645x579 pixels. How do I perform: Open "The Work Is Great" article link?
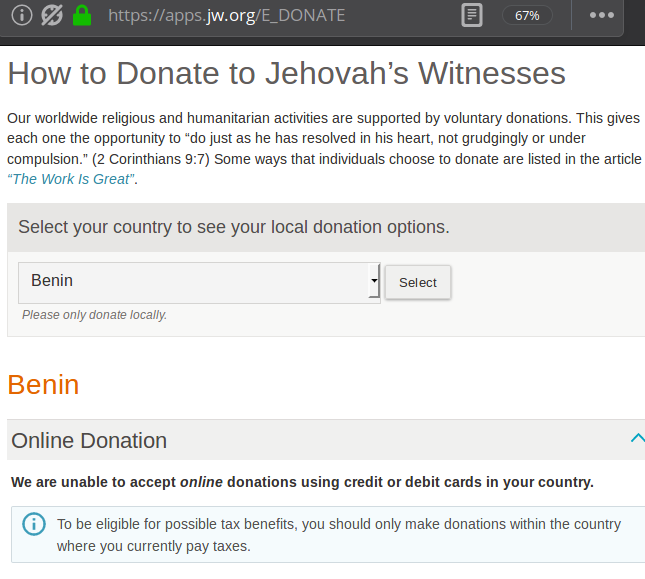(70, 180)
